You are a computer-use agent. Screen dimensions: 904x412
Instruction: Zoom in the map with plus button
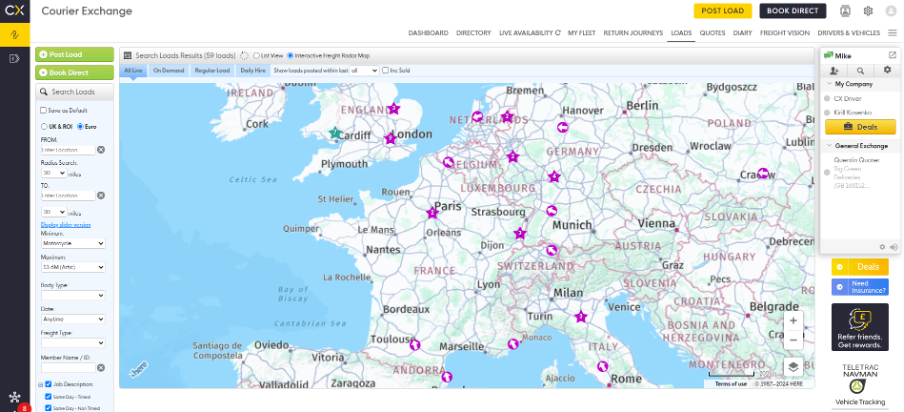point(793,321)
